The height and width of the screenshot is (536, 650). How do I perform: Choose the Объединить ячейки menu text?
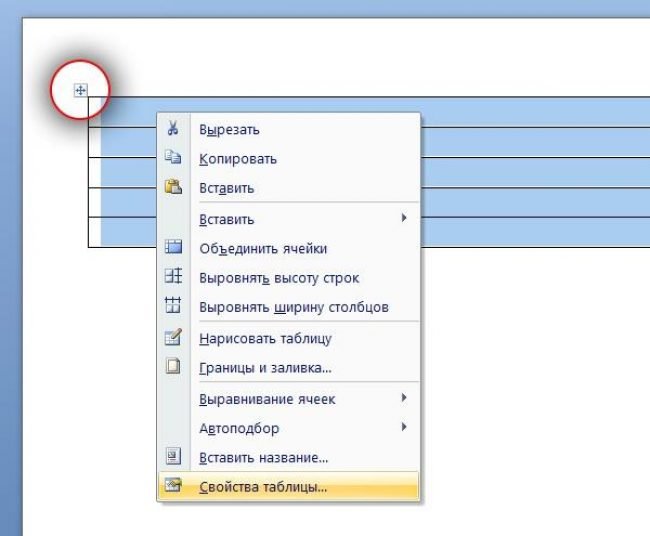[x=263, y=248]
